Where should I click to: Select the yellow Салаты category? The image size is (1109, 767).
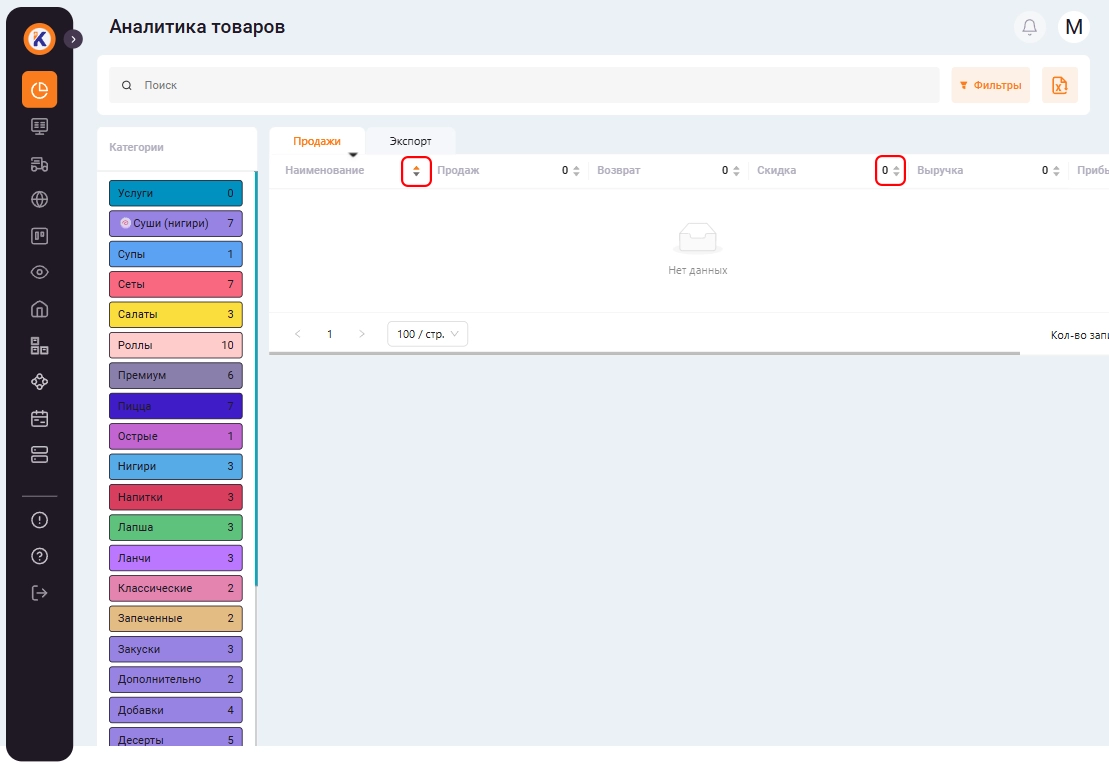[x=175, y=315]
